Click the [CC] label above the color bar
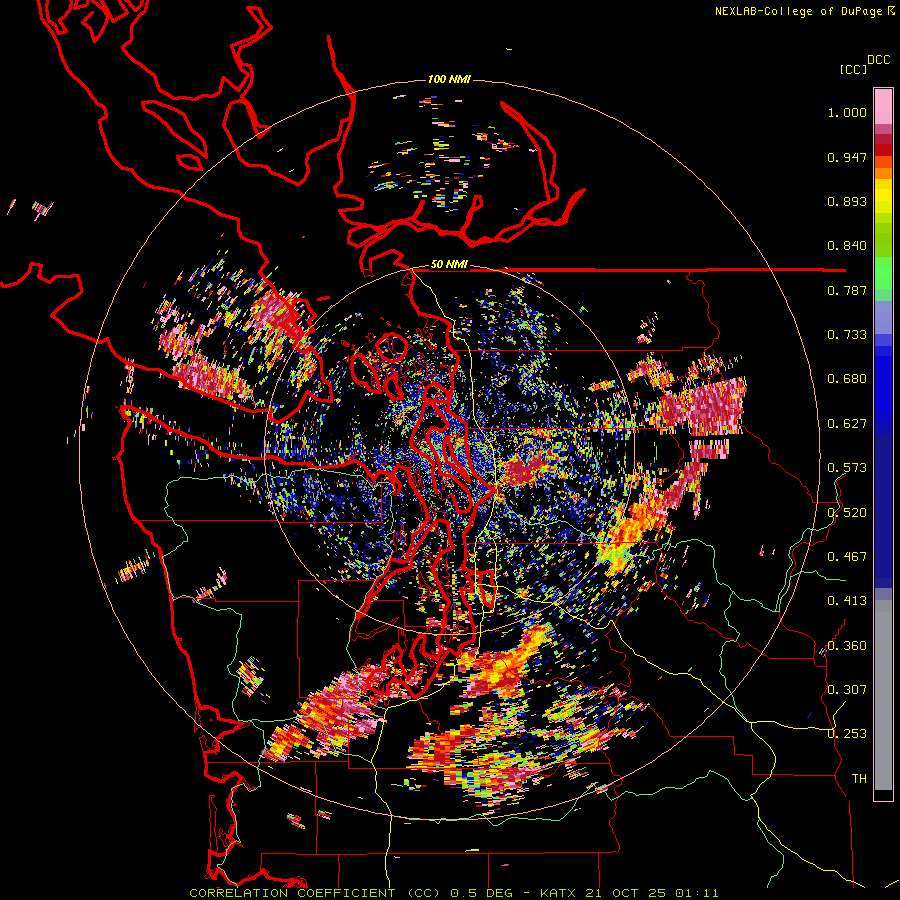Viewport: 900px width, 900px height. pyautogui.click(x=853, y=69)
